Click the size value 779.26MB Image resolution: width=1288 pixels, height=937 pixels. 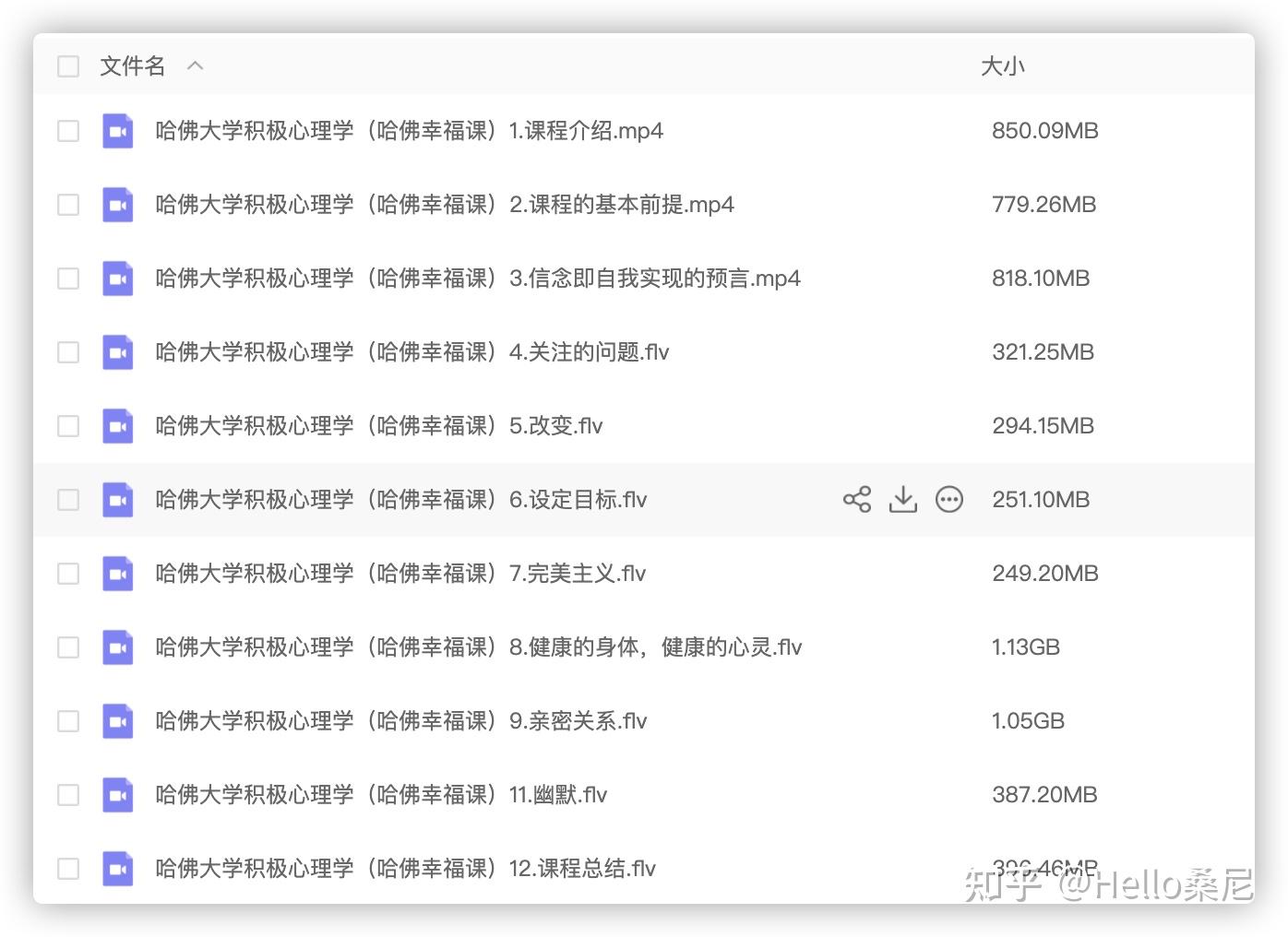[x=1044, y=205]
